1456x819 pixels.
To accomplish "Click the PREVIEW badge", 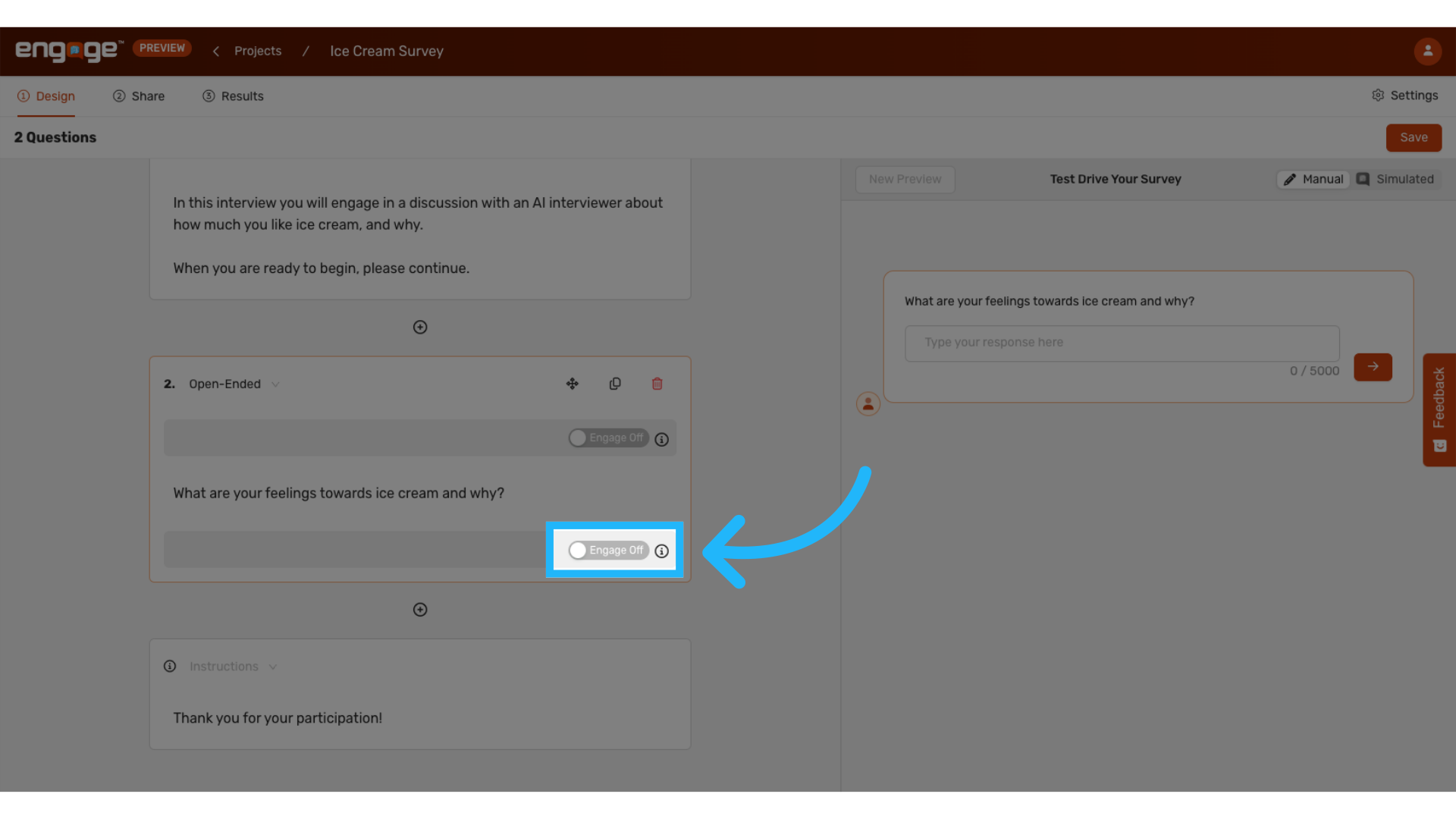I will pyautogui.click(x=162, y=48).
